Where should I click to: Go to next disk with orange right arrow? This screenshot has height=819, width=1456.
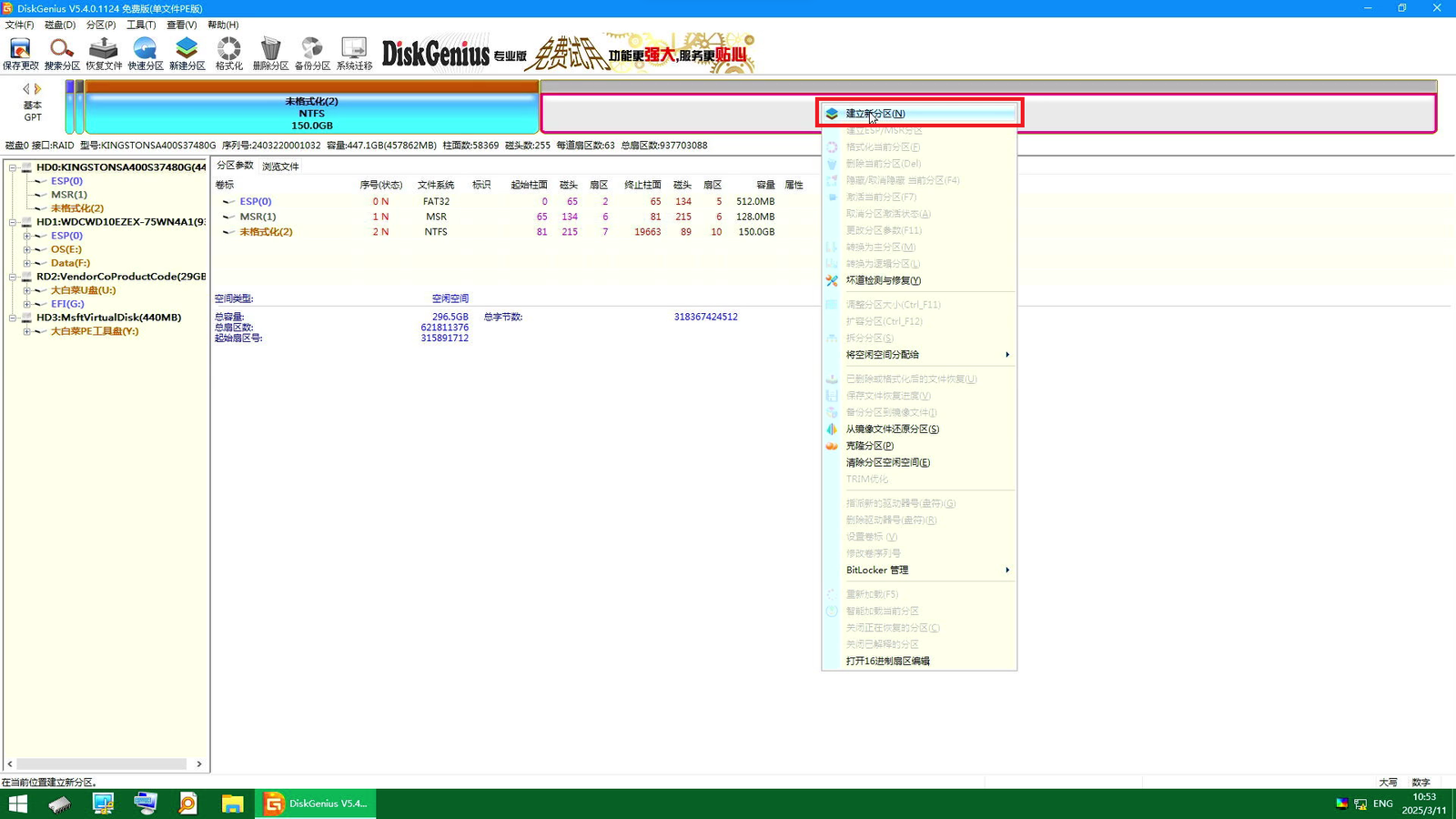37,89
